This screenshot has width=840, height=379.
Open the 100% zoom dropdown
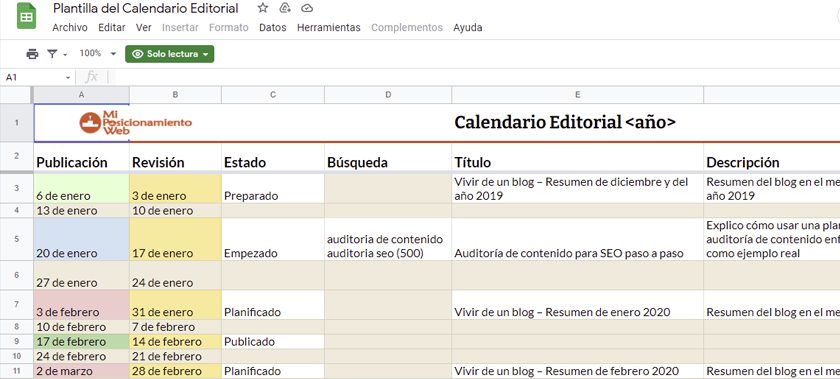click(98, 54)
